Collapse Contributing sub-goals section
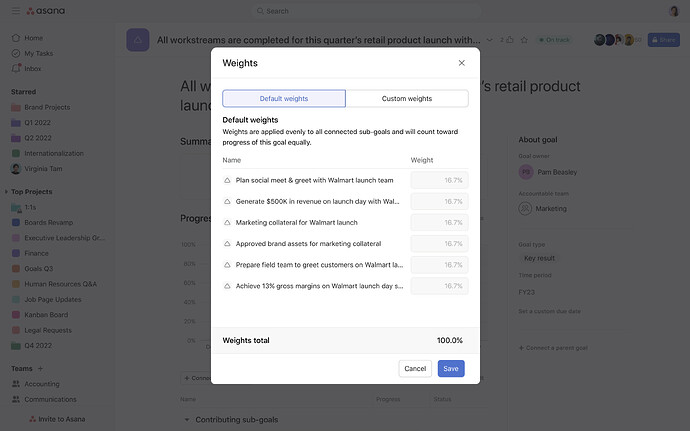 coord(187,420)
